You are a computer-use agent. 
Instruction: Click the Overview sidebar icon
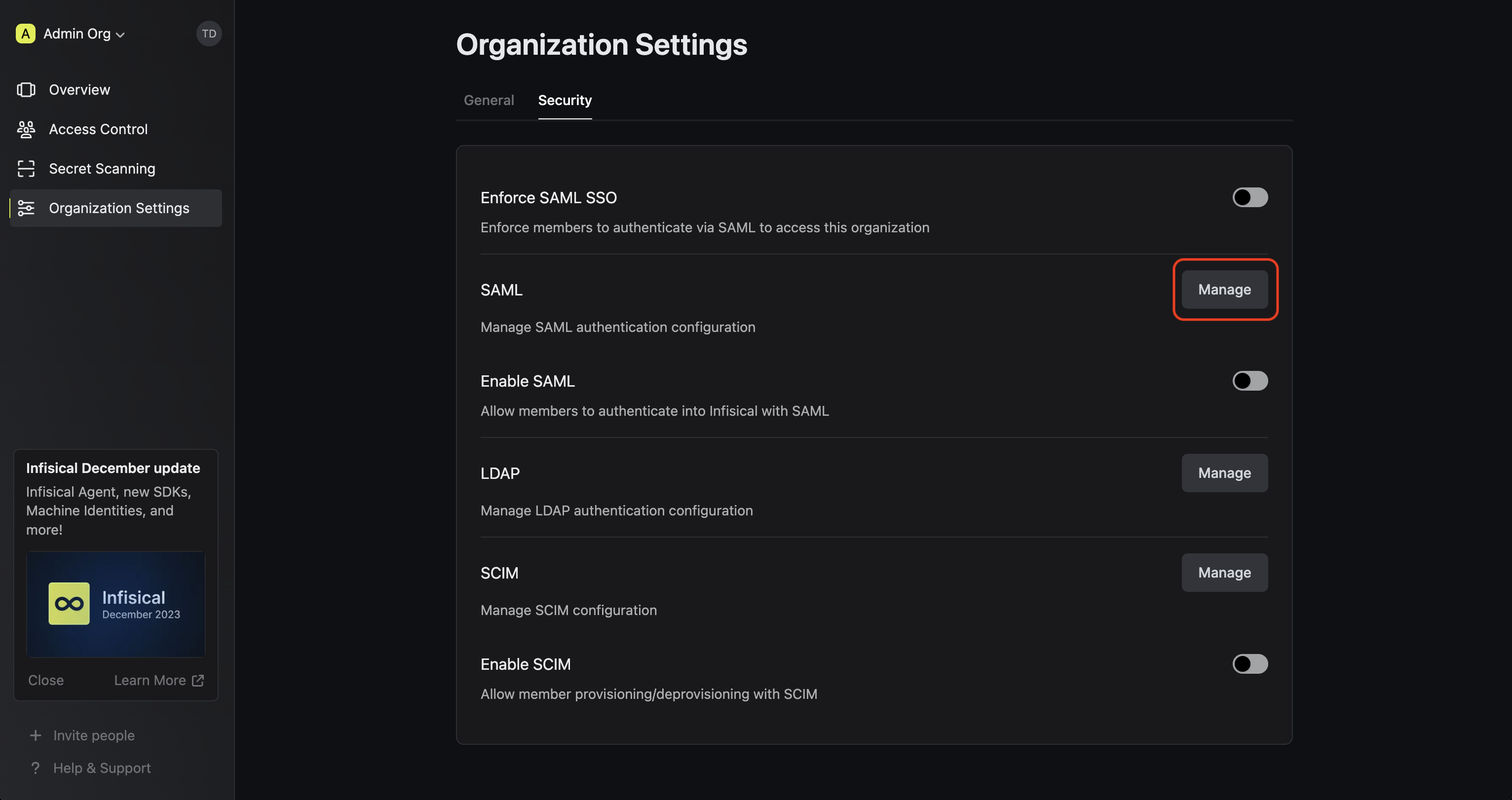pyautogui.click(x=26, y=90)
